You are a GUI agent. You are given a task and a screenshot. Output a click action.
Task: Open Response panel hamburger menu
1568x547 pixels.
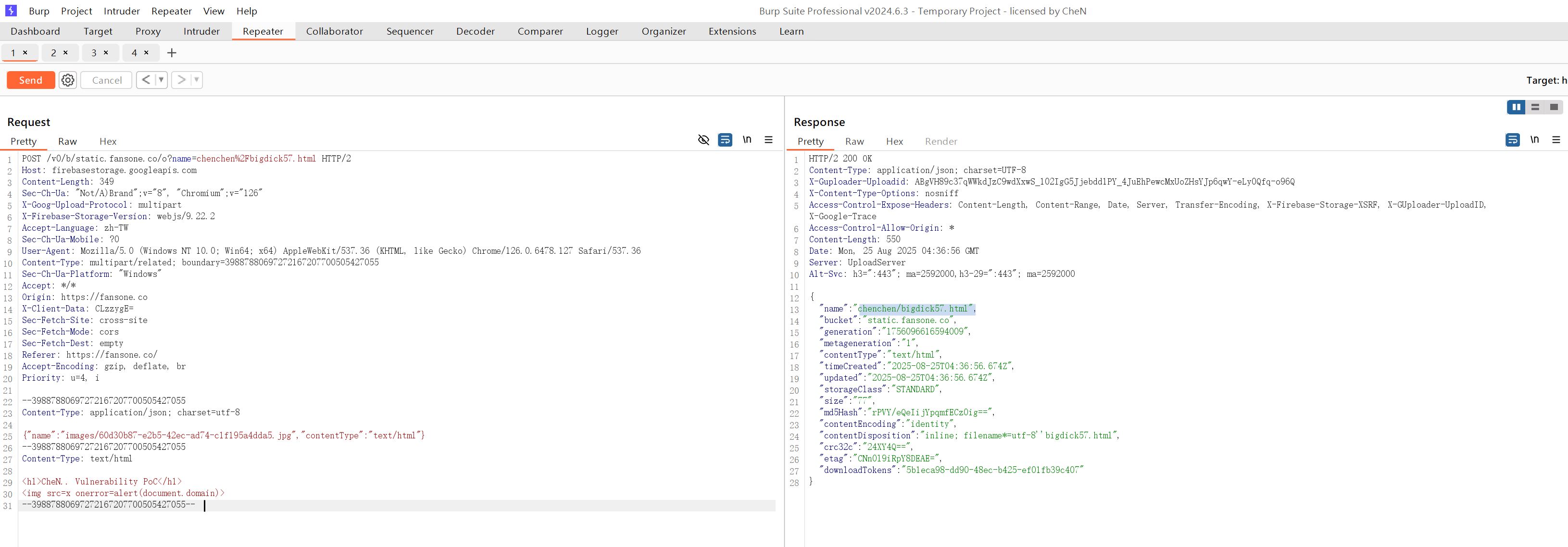[1556, 140]
